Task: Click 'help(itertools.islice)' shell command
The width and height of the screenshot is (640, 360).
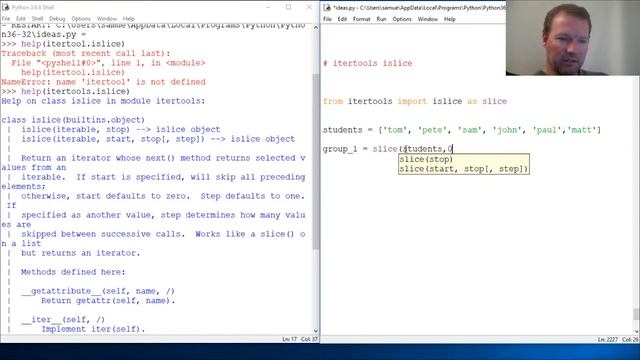Action: (76, 91)
